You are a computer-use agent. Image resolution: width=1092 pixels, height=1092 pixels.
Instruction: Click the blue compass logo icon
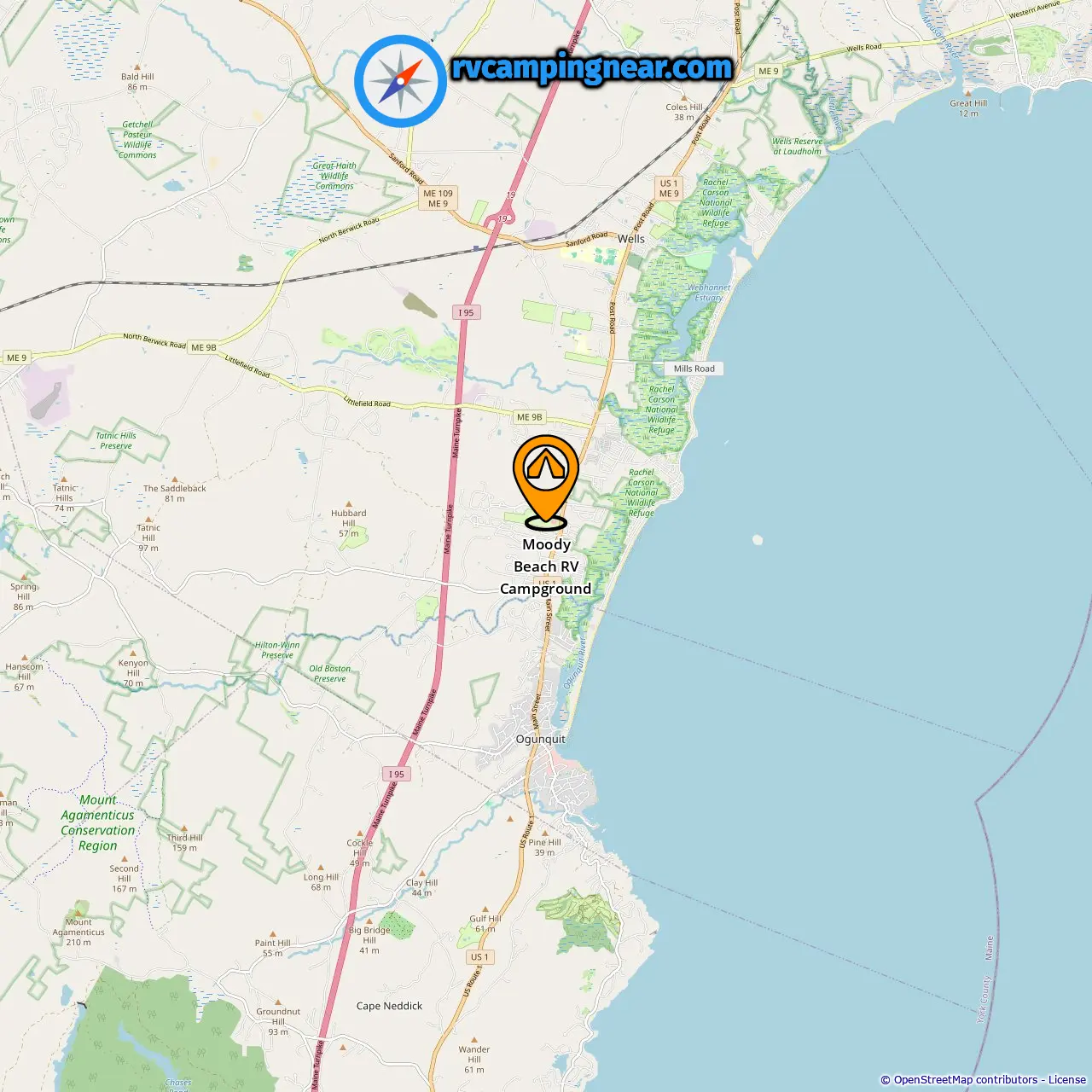400,81
